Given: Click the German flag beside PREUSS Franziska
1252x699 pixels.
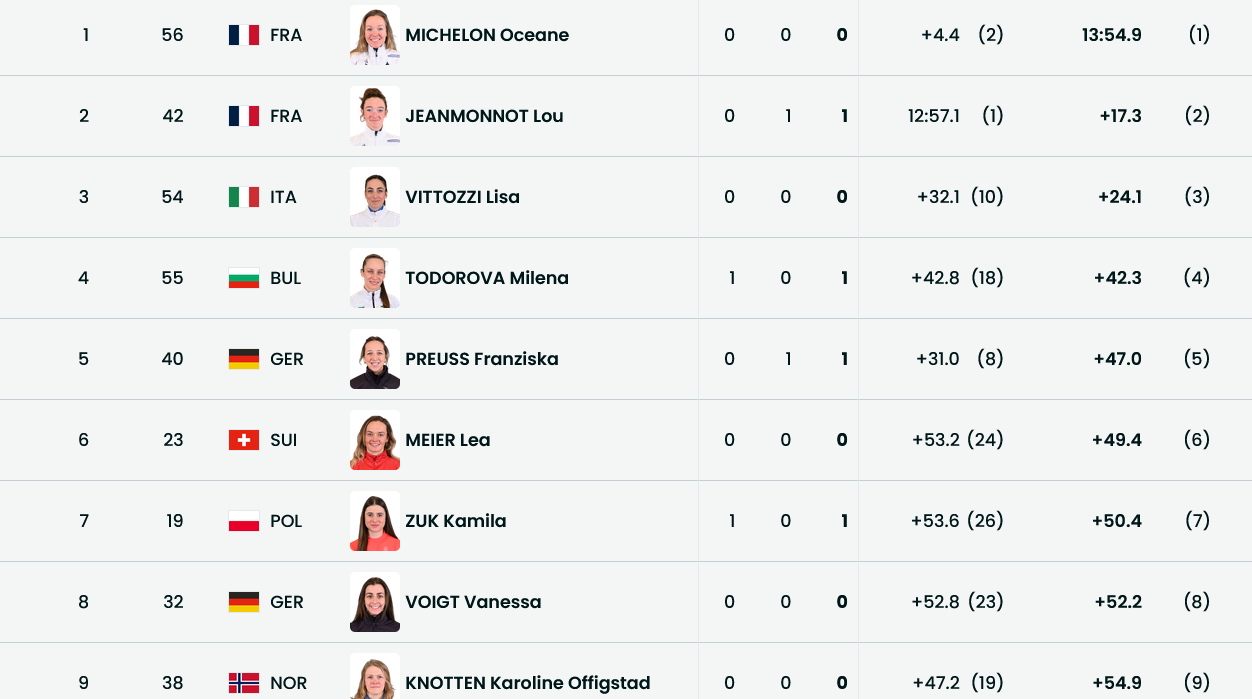Looking at the screenshot, I should (244, 359).
